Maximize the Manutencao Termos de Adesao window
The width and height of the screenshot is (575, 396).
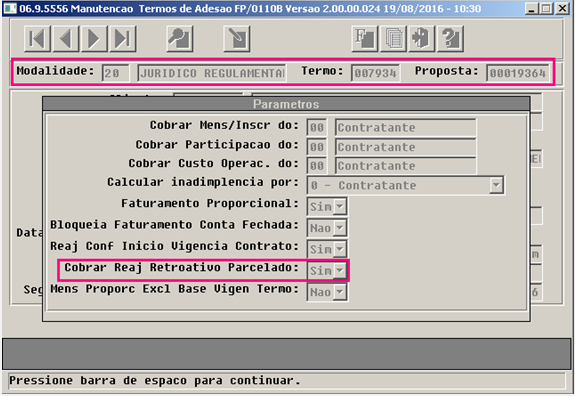tap(546, 8)
